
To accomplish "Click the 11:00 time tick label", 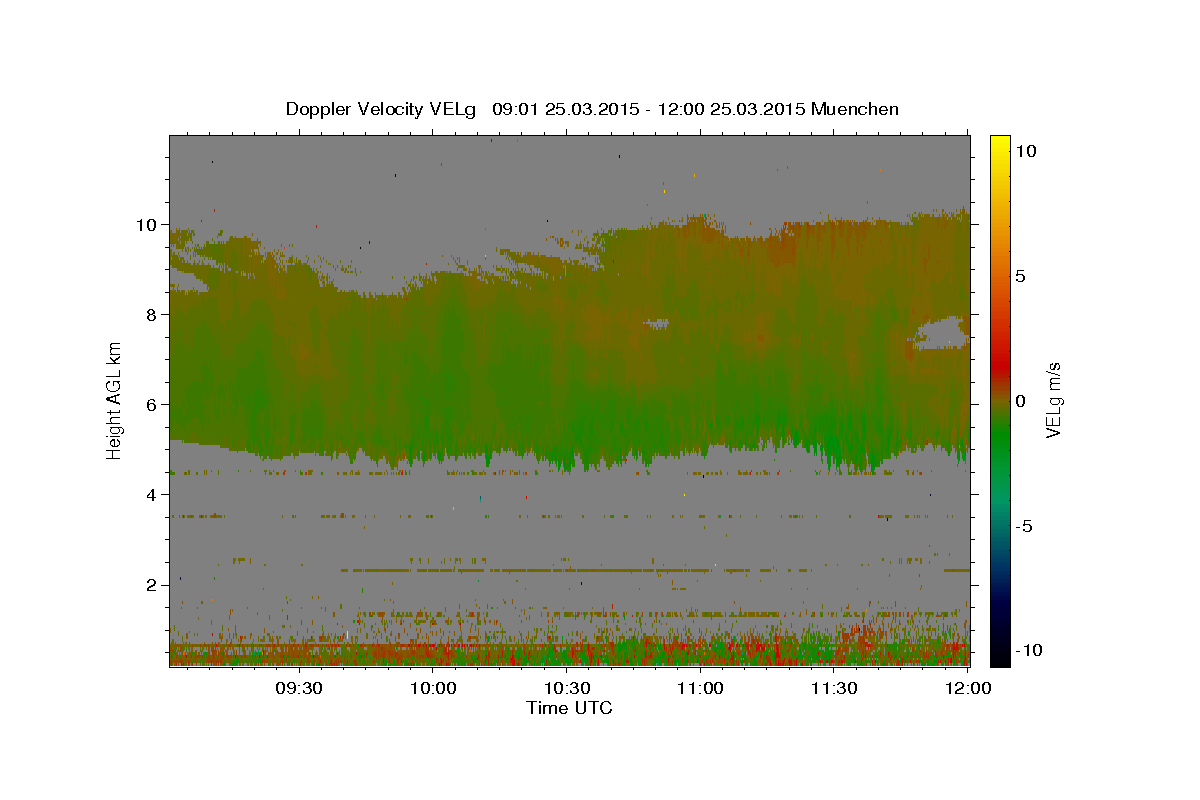I will (x=701, y=688).
